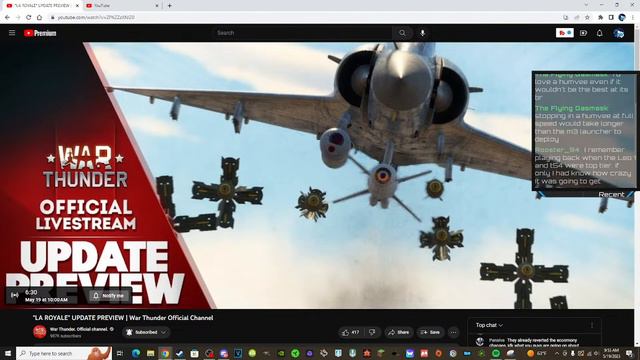Screen dimensions: 640x360
Task: Open the browser extensions puzzle icon
Action: click(x=600, y=18)
